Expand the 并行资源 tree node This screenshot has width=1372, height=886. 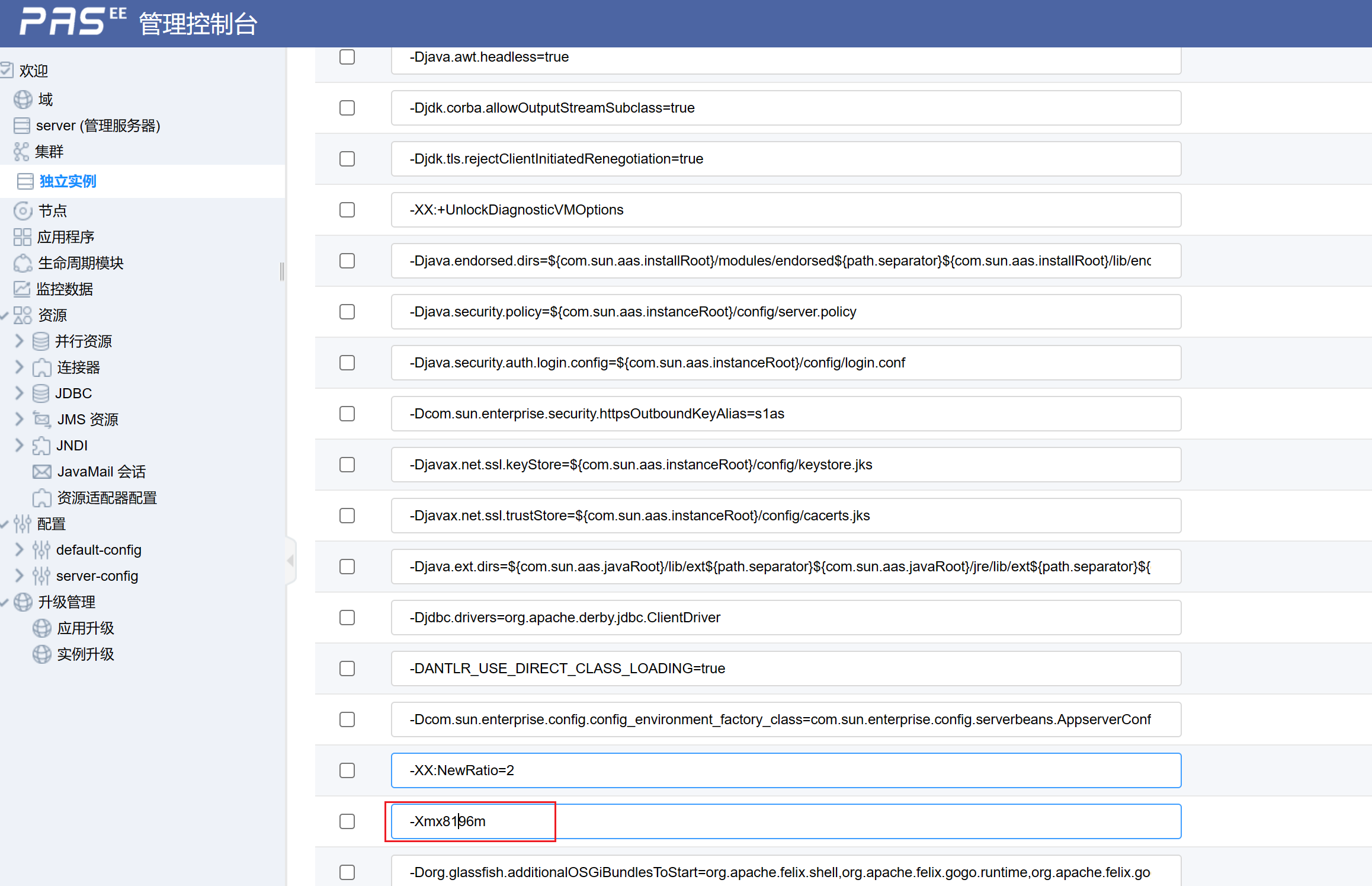coord(19,341)
